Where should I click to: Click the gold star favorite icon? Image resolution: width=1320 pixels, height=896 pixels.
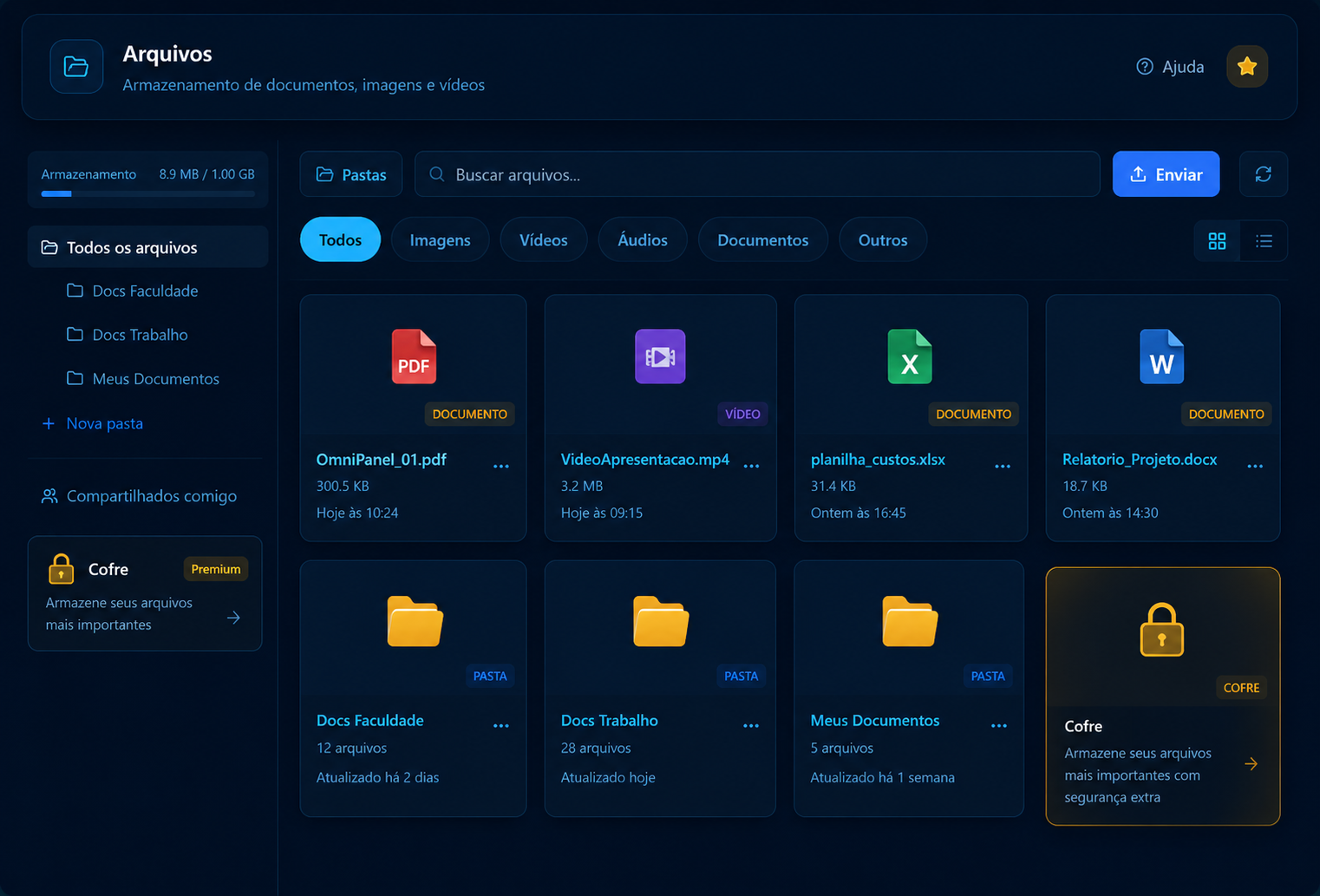[1247, 67]
